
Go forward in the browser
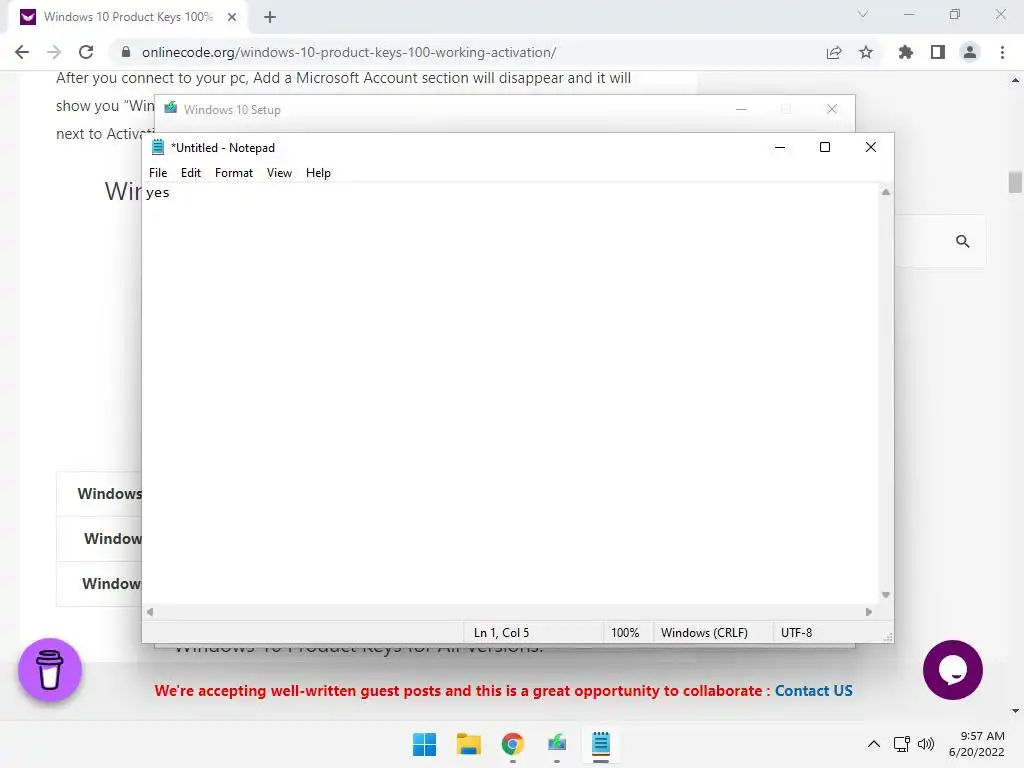point(54,52)
